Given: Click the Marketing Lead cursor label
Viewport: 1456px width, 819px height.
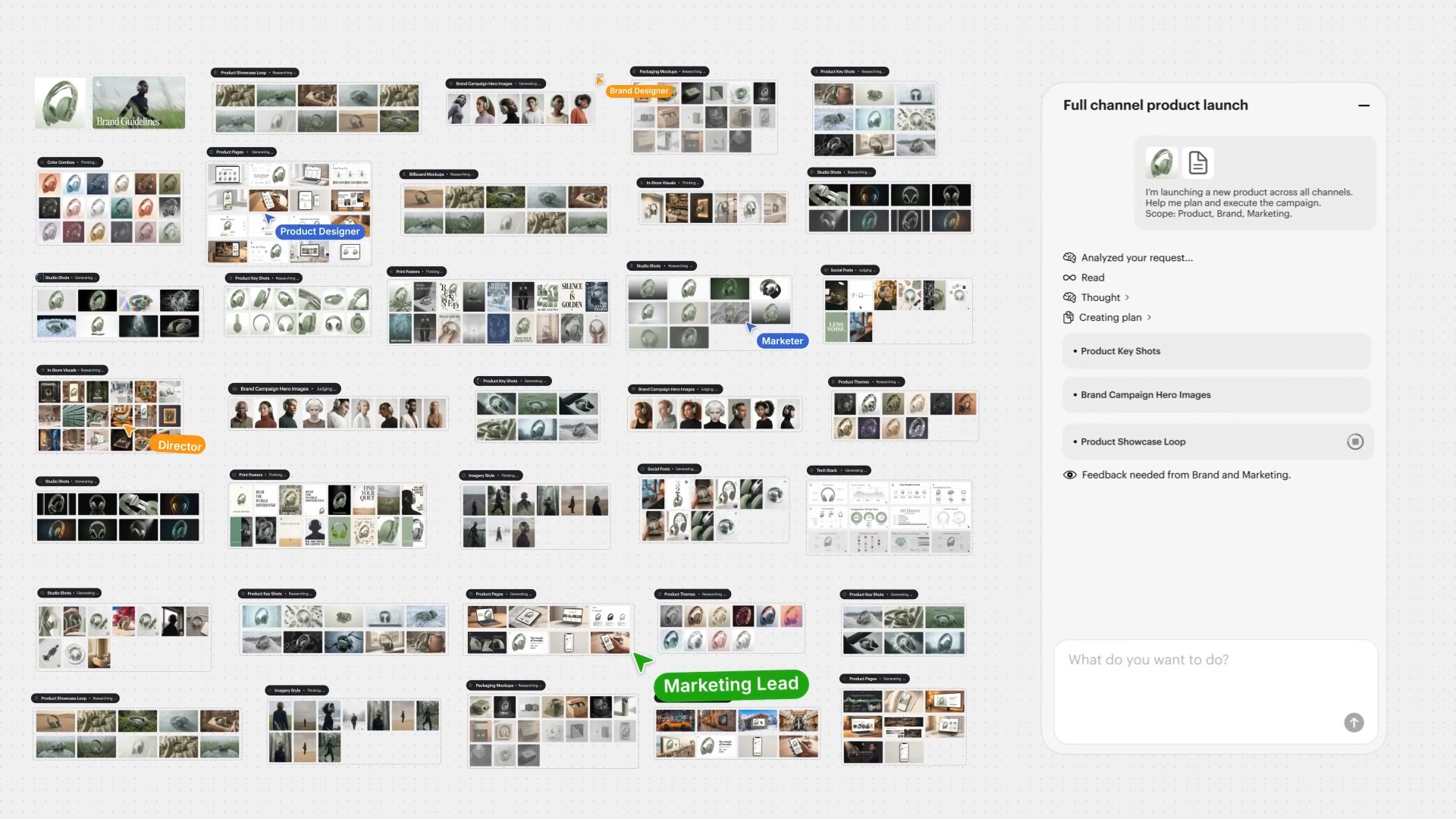Looking at the screenshot, I should click(730, 685).
